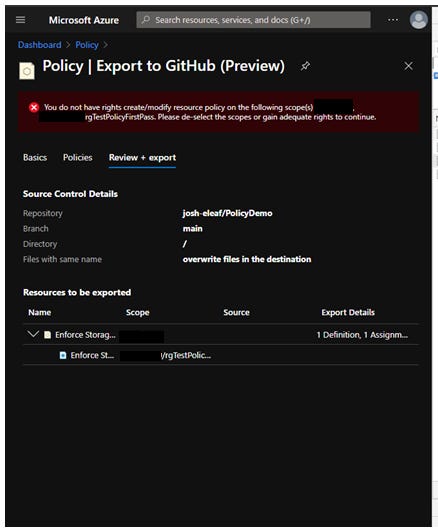Select the Enforce Storag... policy row
This screenshot has height=529, width=438.
[221, 334]
